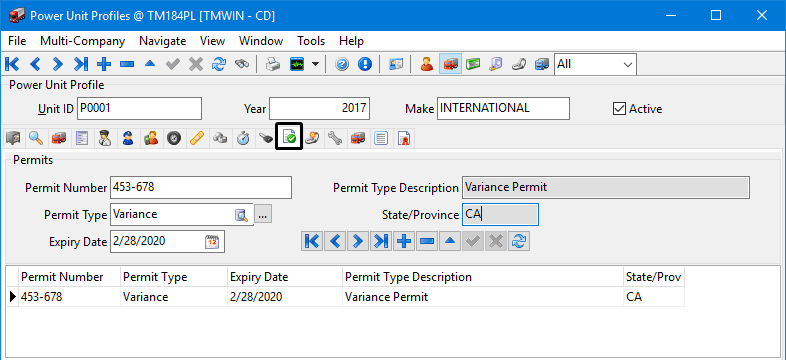Click the Permit Number input field
Image resolution: width=786 pixels, height=360 pixels.
[x=201, y=188]
